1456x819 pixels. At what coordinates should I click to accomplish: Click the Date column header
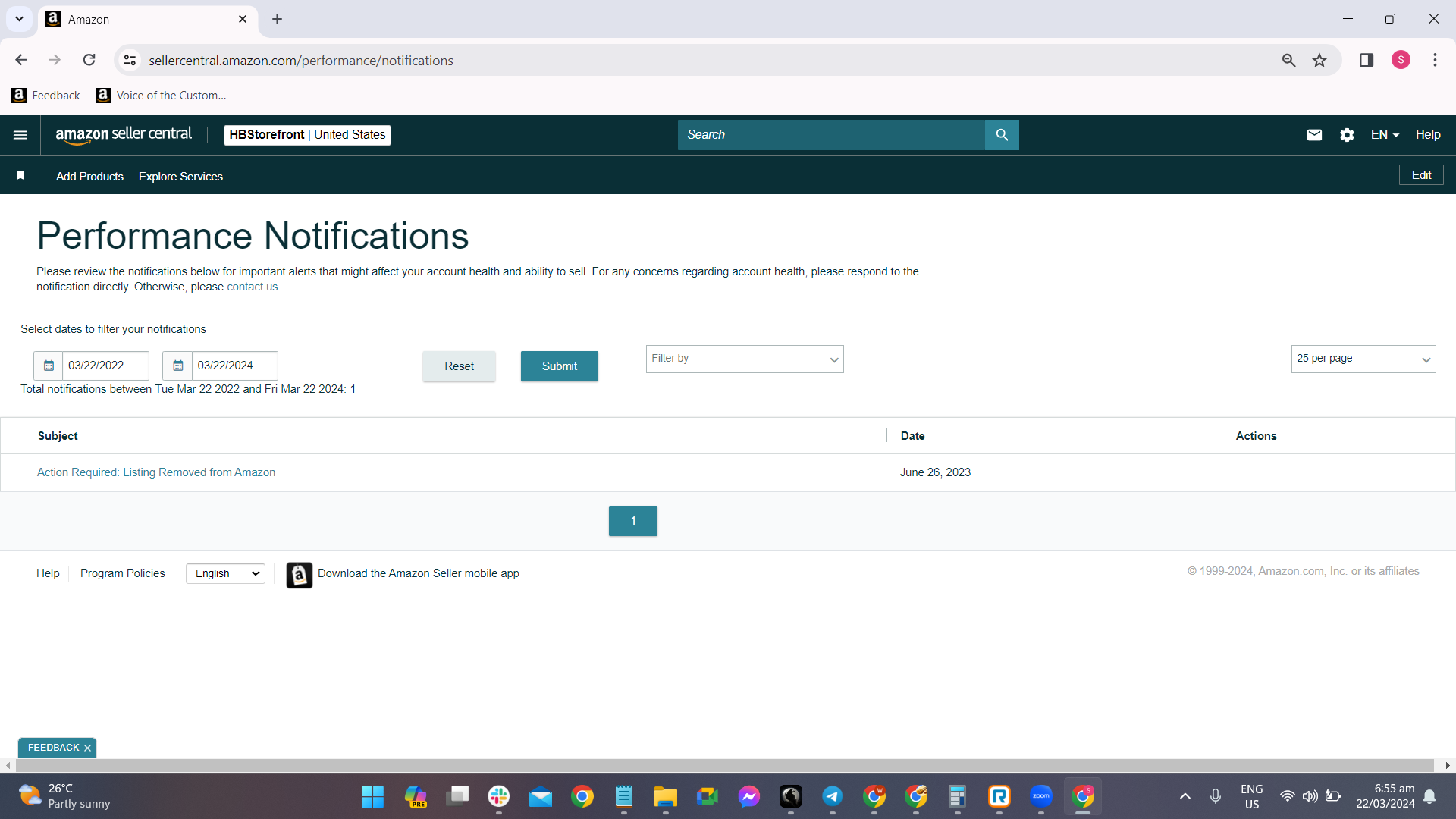tap(912, 436)
